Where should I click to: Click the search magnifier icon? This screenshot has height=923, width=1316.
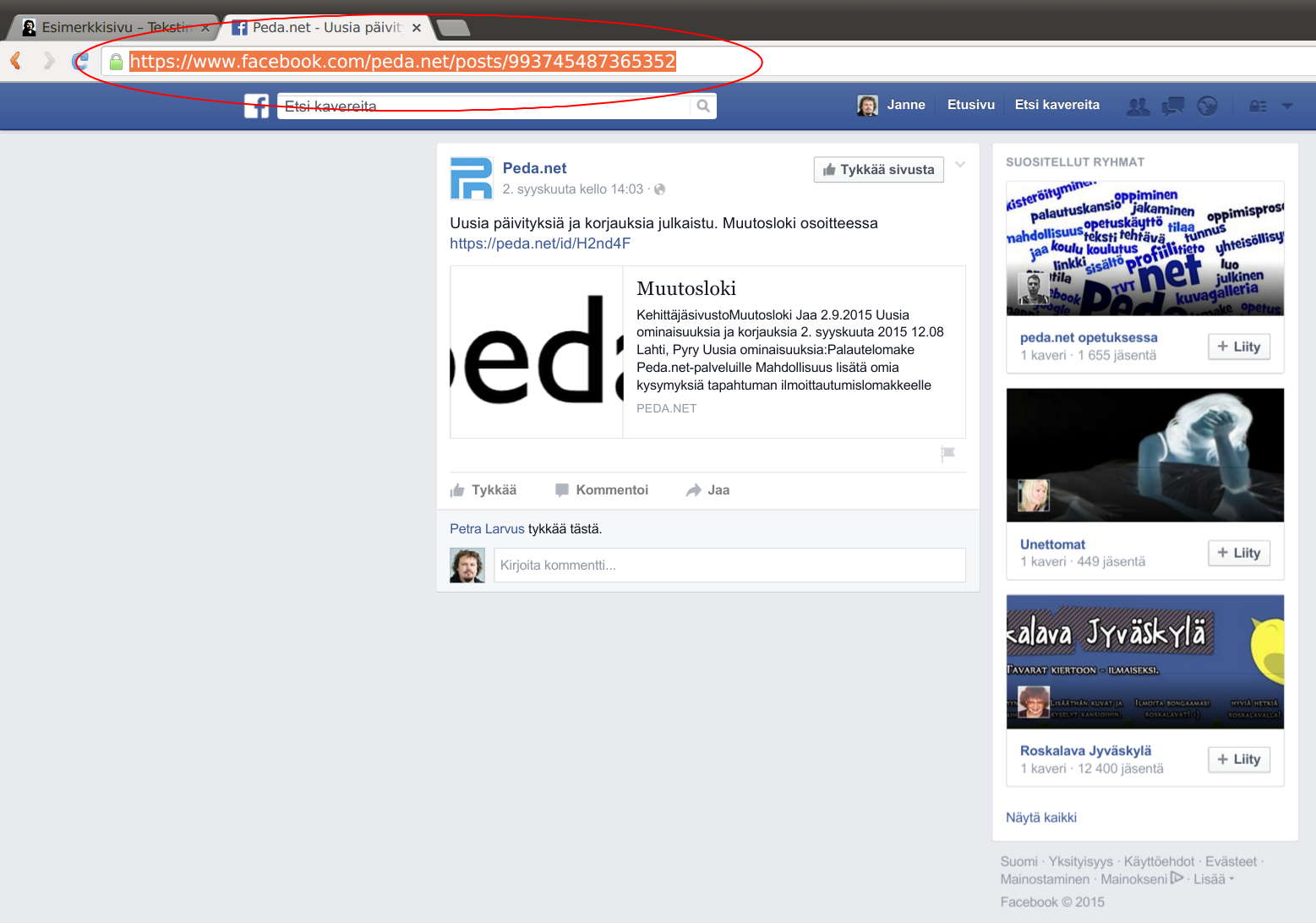pos(702,106)
